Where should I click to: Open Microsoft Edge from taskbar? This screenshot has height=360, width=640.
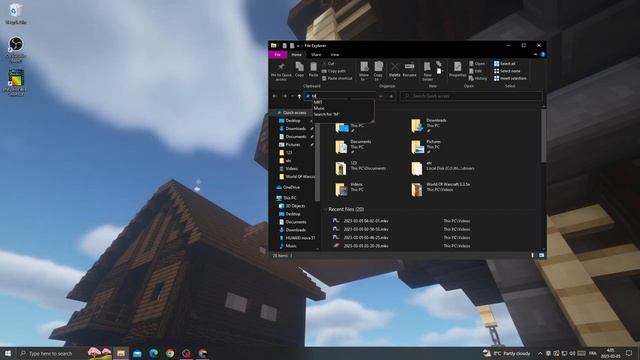(153, 353)
